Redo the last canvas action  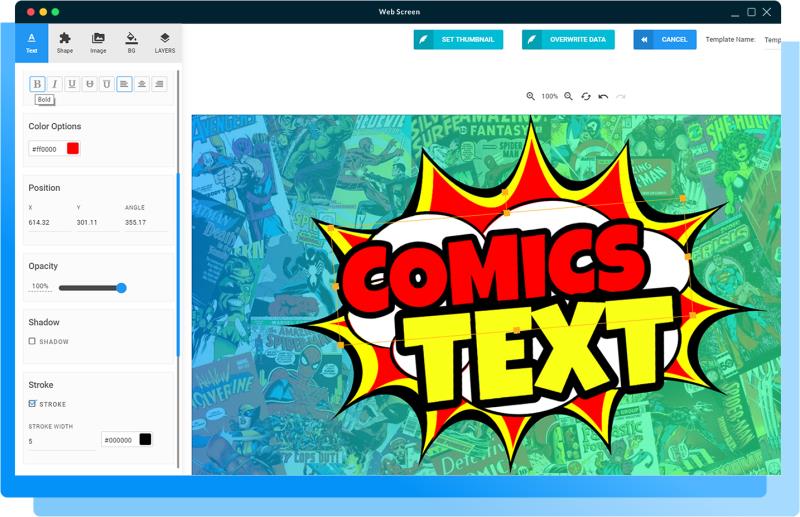[x=621, y=96]
